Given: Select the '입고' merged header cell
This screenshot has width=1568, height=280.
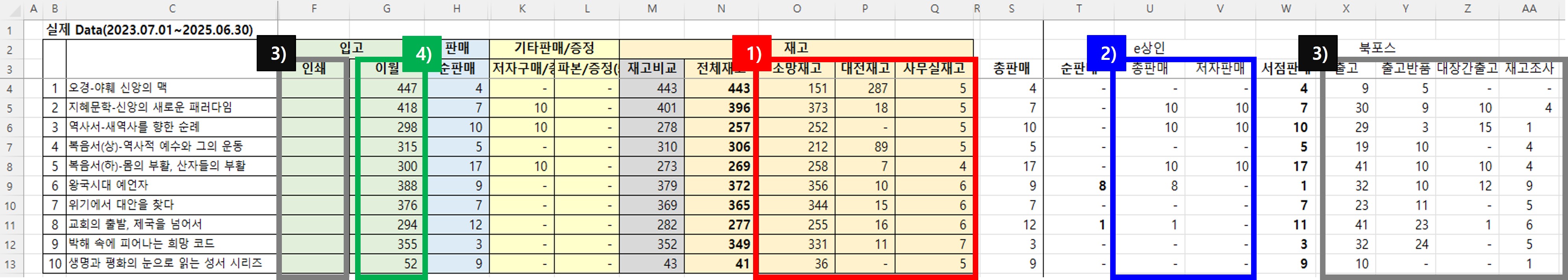Looking at the screenshot, I should (351, 48).
